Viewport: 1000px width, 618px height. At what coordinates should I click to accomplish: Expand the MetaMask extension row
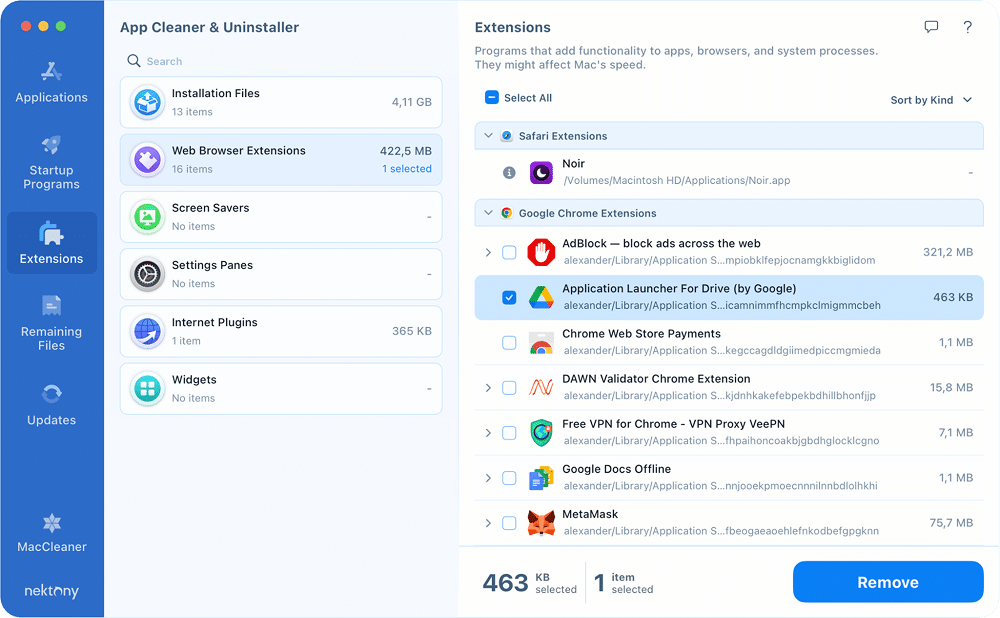tap(488, 523)
